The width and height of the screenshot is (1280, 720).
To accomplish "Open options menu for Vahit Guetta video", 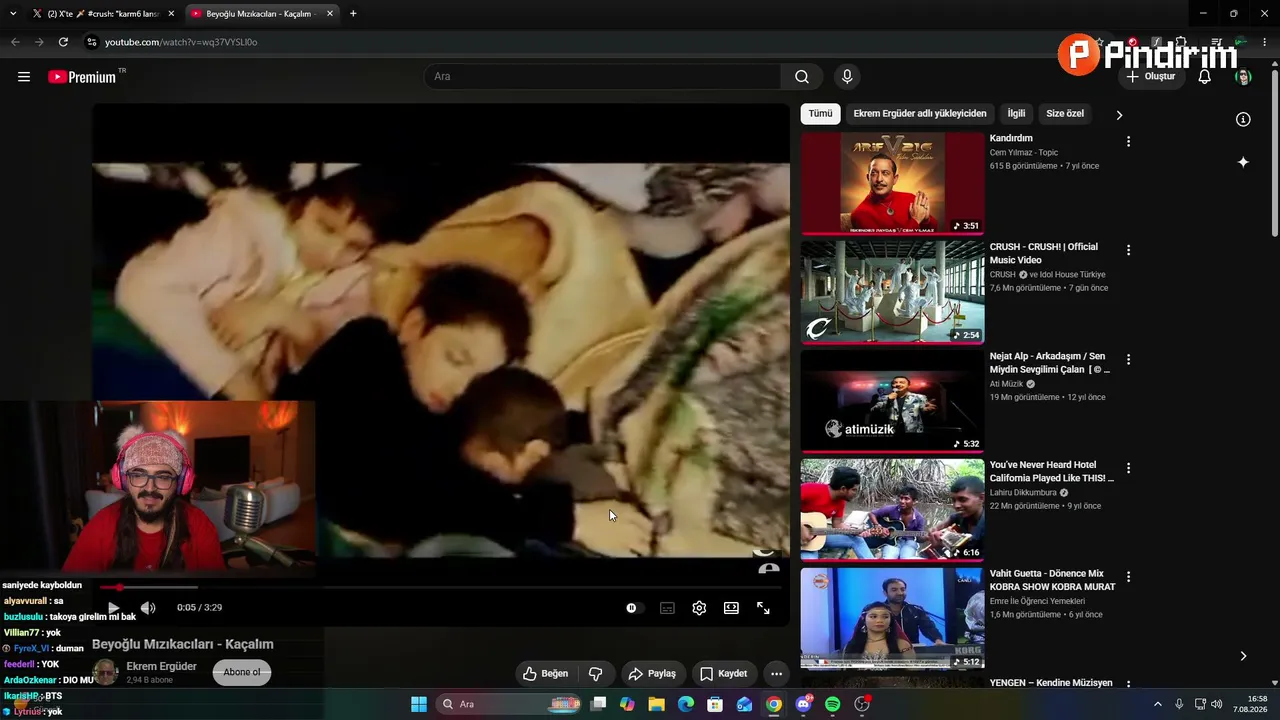I will pyautogui.click(x=1128, y=577).
